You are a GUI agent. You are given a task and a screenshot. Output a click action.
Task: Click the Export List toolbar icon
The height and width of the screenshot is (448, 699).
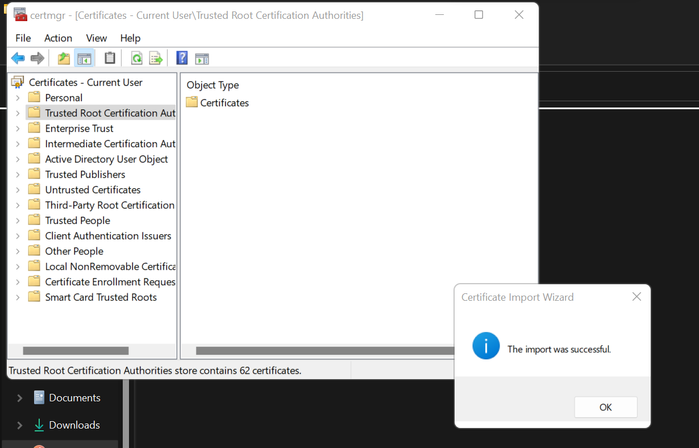click(x=156, y=58)
